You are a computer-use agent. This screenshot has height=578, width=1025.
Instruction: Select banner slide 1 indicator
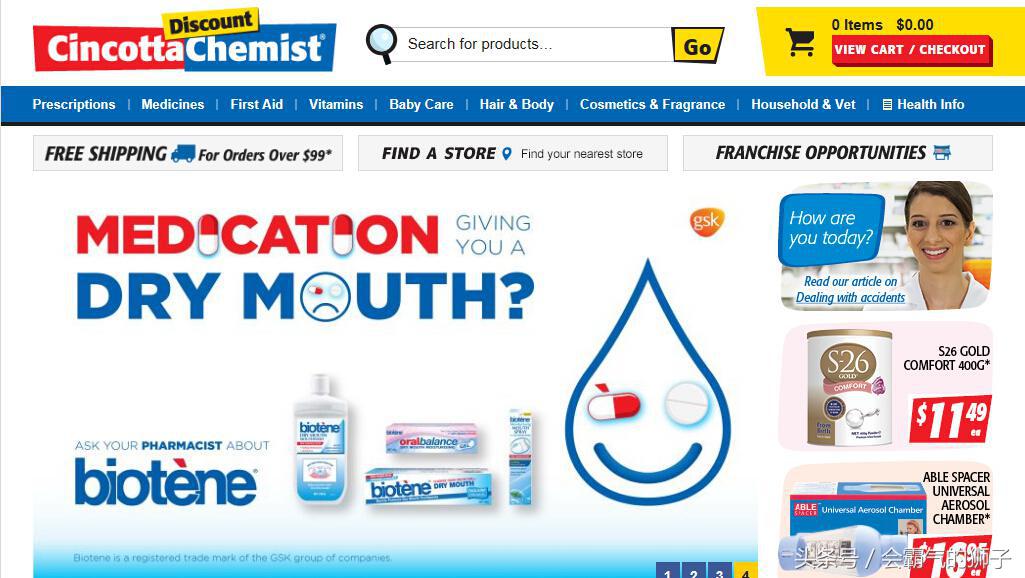(667, 570)
